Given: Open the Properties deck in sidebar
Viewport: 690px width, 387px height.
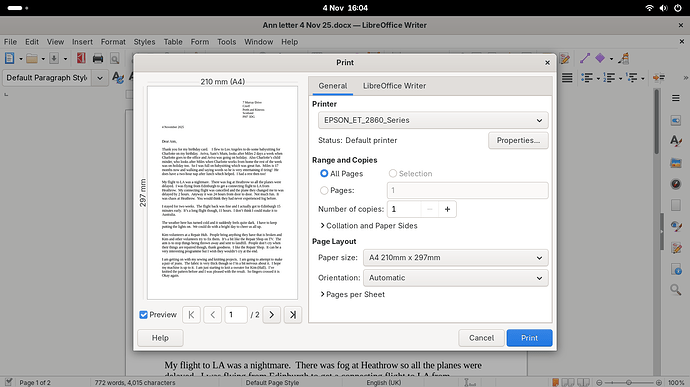Looking at the screenshot, I should [x=676, y=120].
